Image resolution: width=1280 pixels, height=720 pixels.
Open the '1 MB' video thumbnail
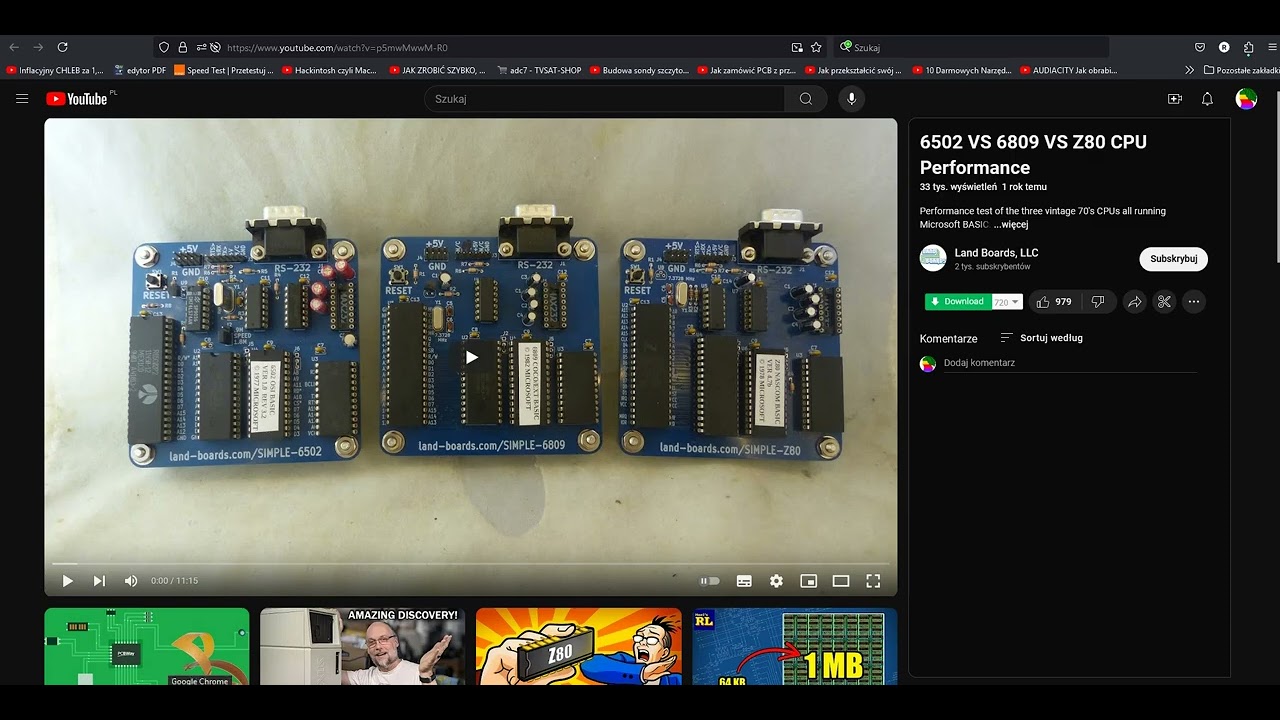(794, 646)
